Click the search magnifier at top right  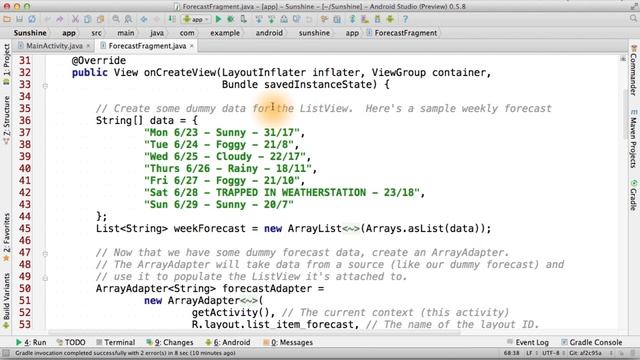(x=633, y=19)
